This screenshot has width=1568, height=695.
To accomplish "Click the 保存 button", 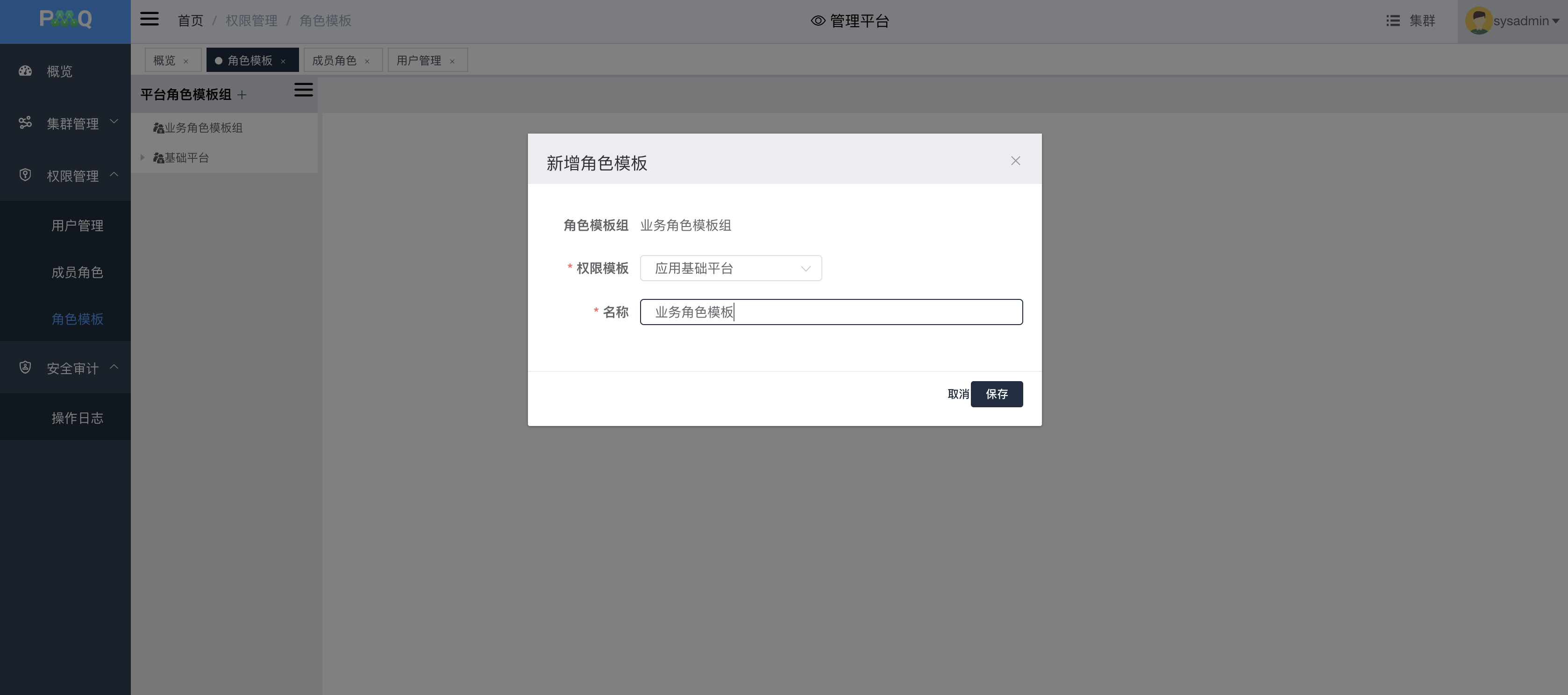I will coord(997,394).
